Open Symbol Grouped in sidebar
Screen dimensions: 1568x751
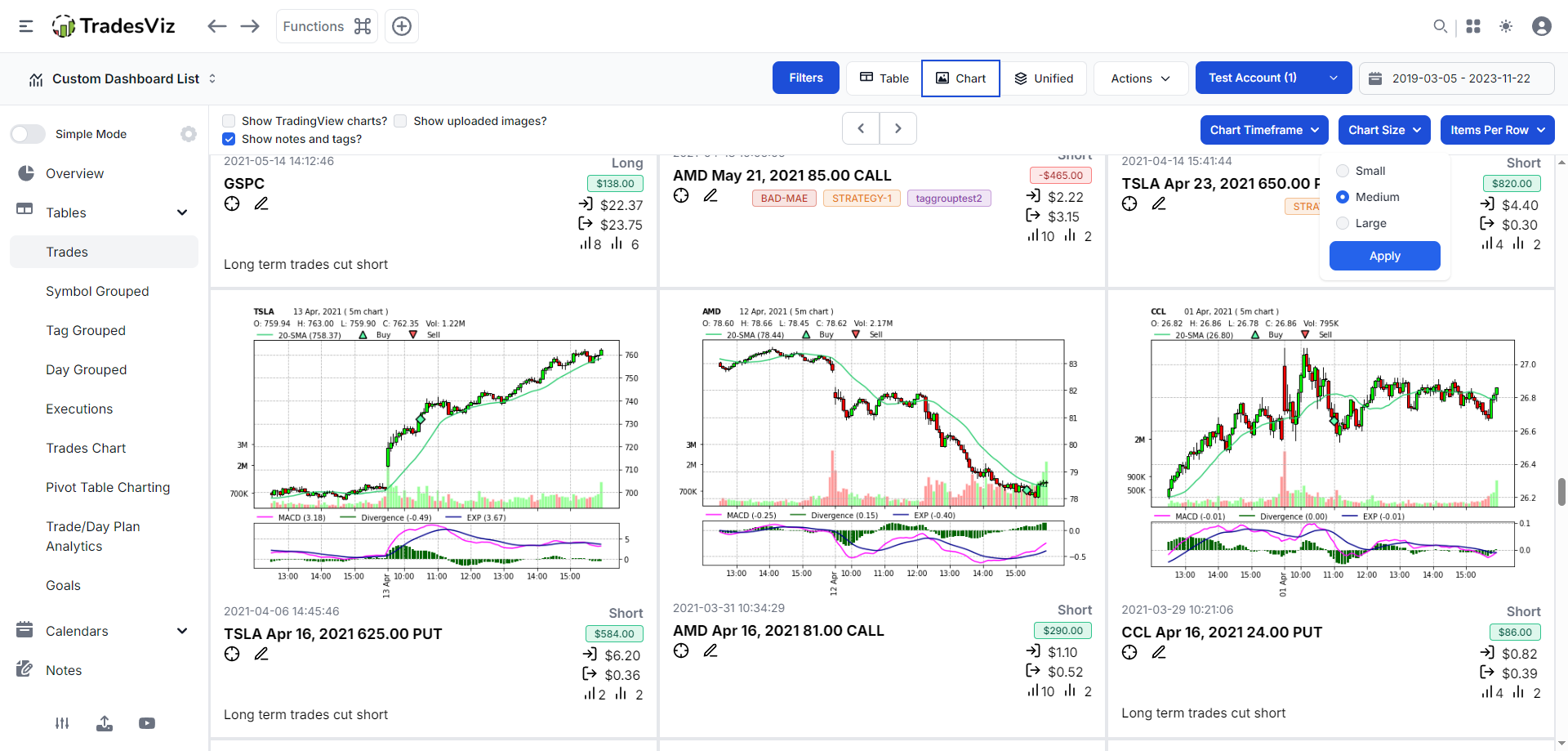[x=97, y=291]
